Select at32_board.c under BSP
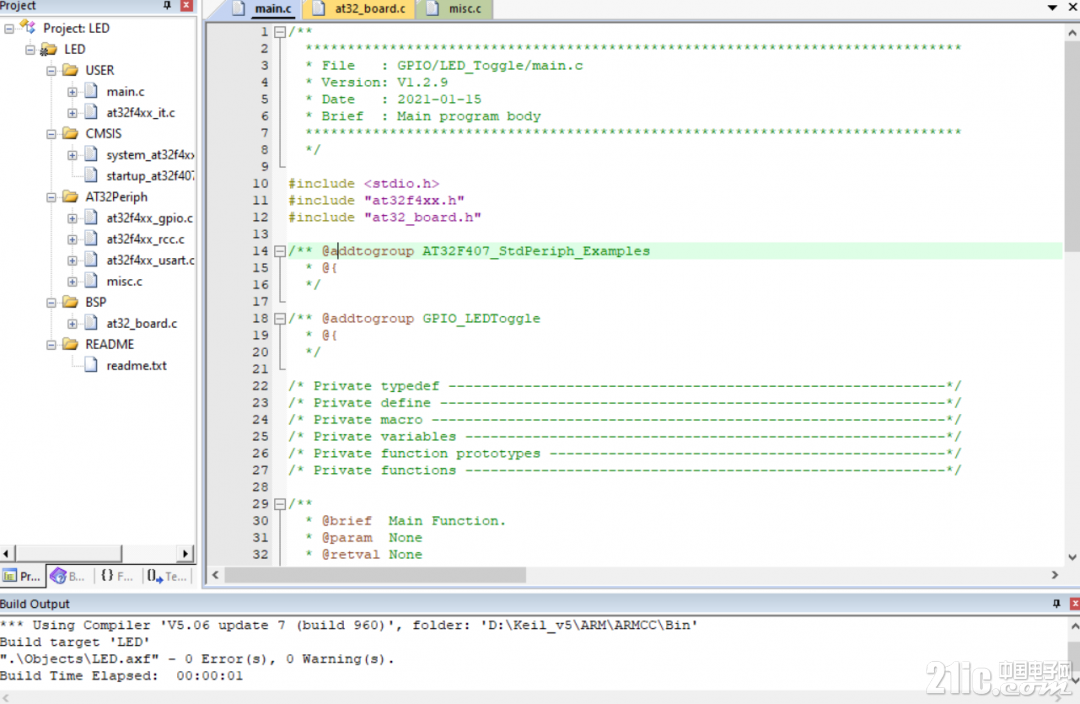The image size is (1080, 704). pyautogui.click(x=141, y=323)
